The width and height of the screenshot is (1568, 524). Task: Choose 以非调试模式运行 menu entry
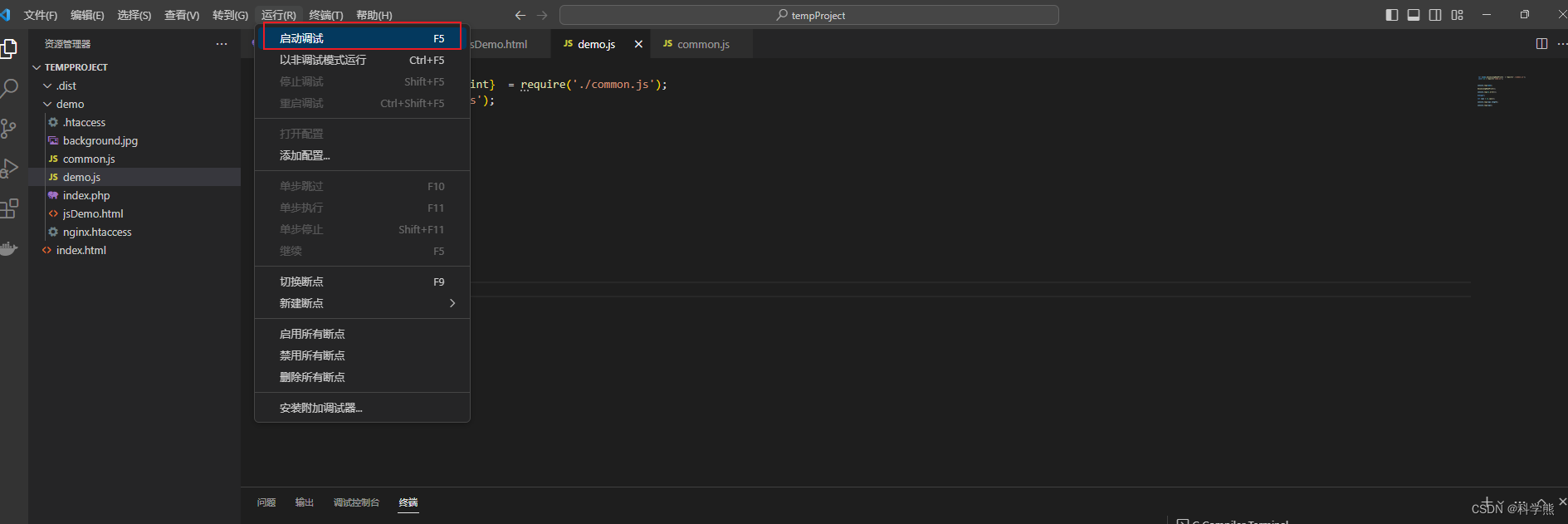click(x=362, y=60)
